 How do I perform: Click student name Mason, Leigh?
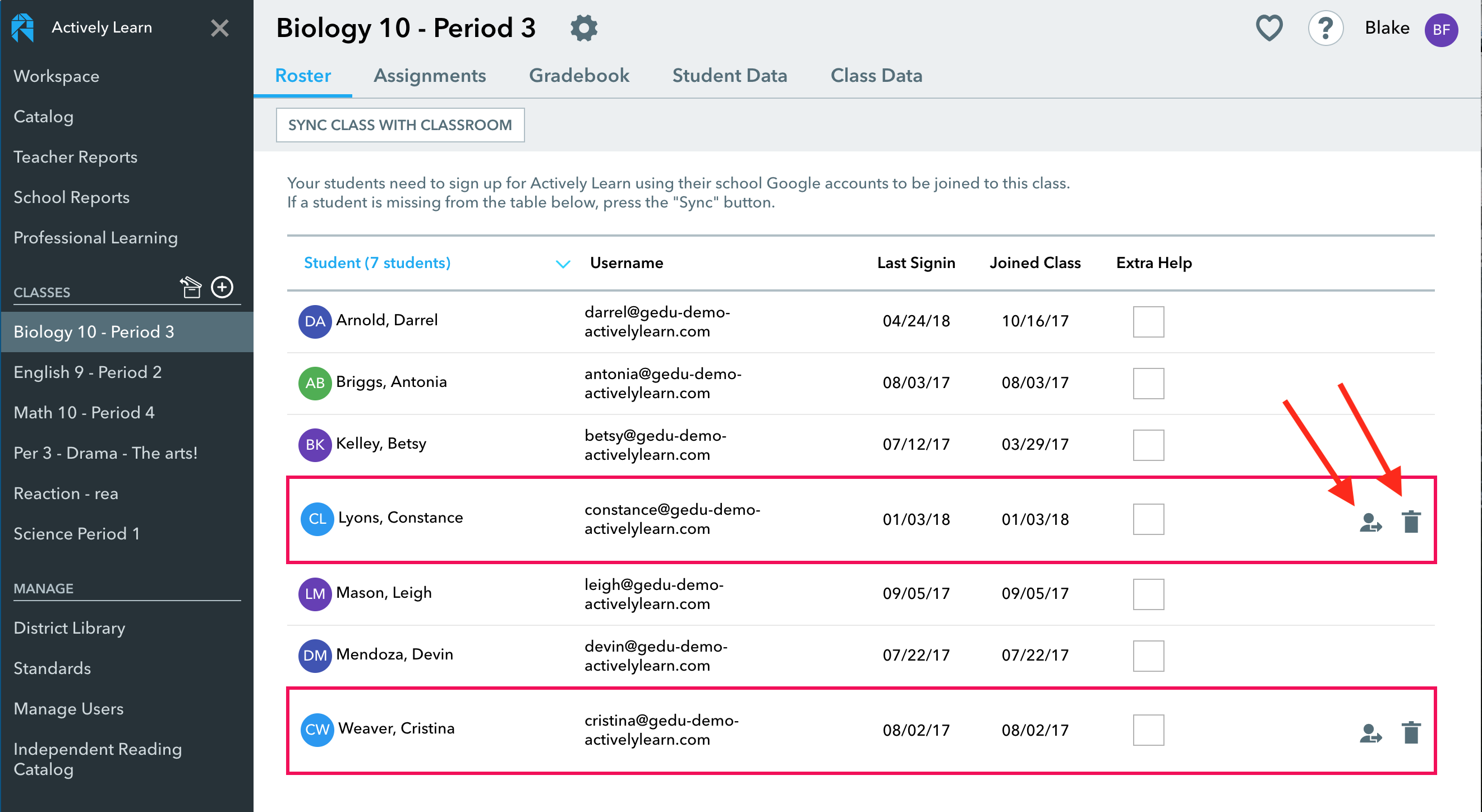pyautogui.click(x=384, y=592)
